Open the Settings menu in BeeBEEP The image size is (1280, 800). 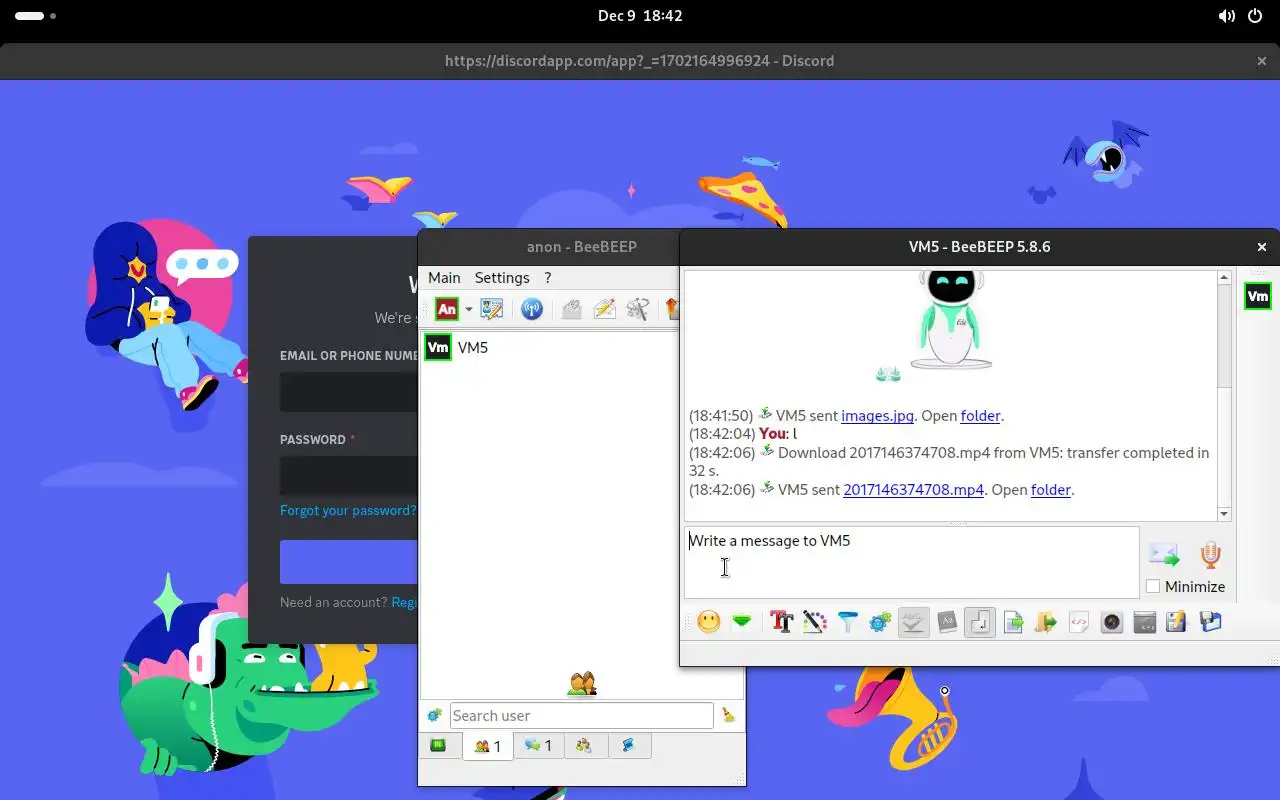pos(502,278)
